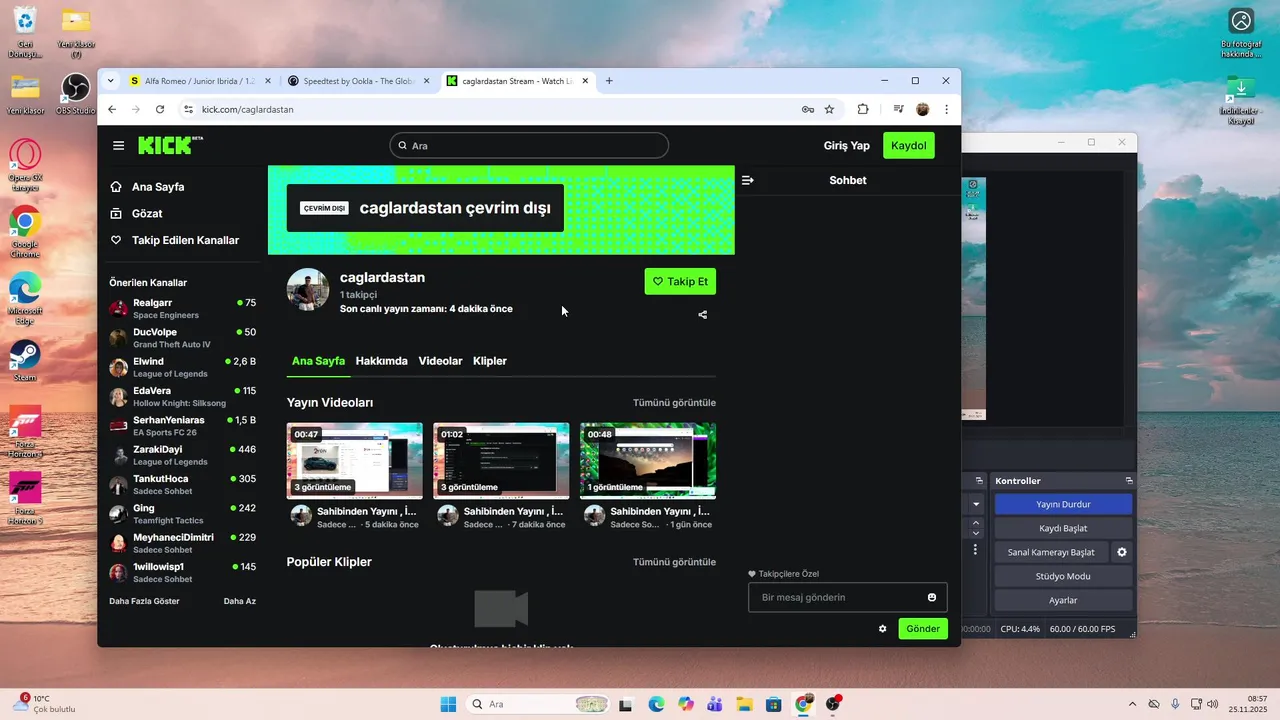Open Chrome tab search chevron

point(111,81)
